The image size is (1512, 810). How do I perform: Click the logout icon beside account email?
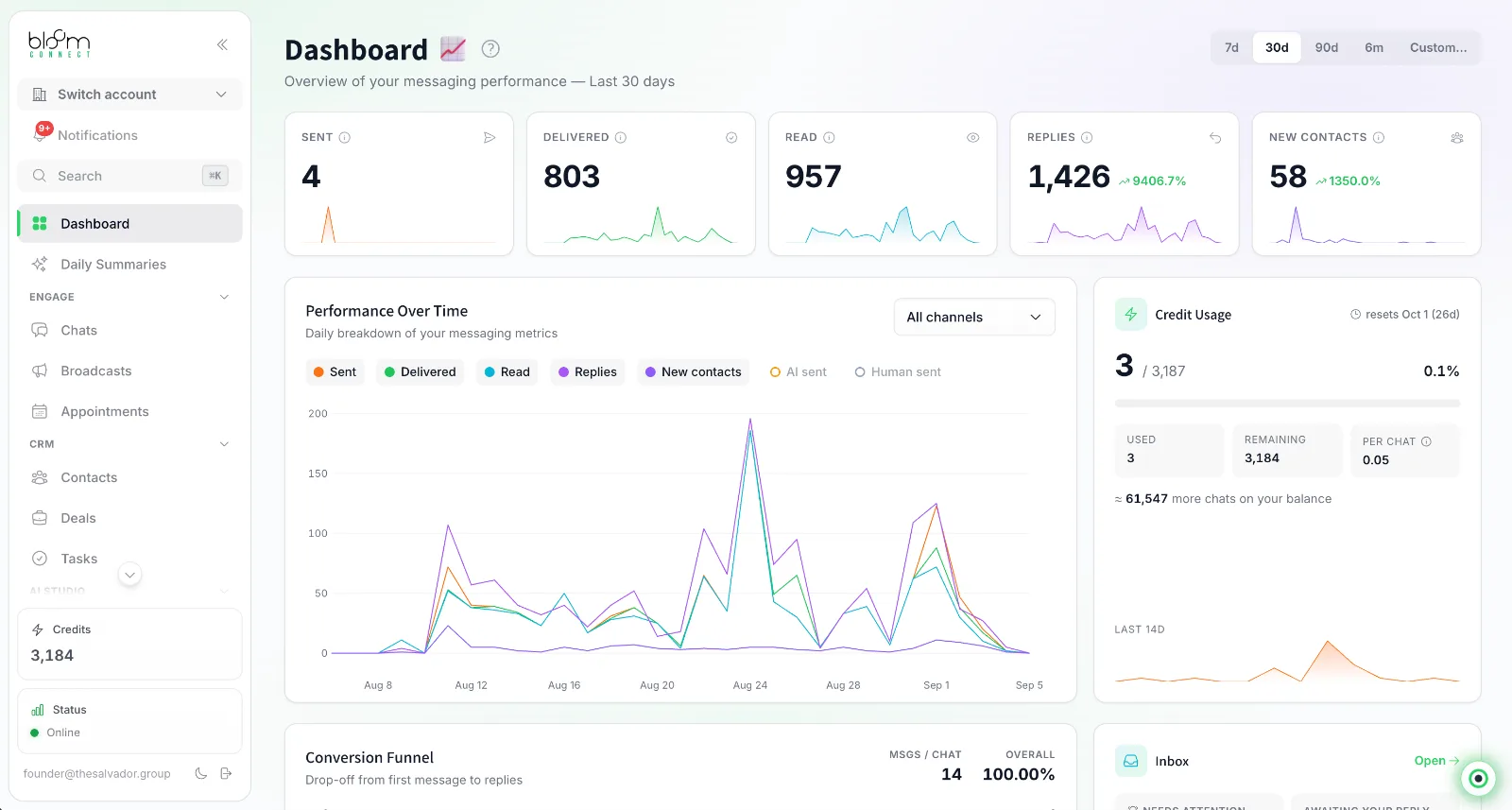tap(226, 773)
